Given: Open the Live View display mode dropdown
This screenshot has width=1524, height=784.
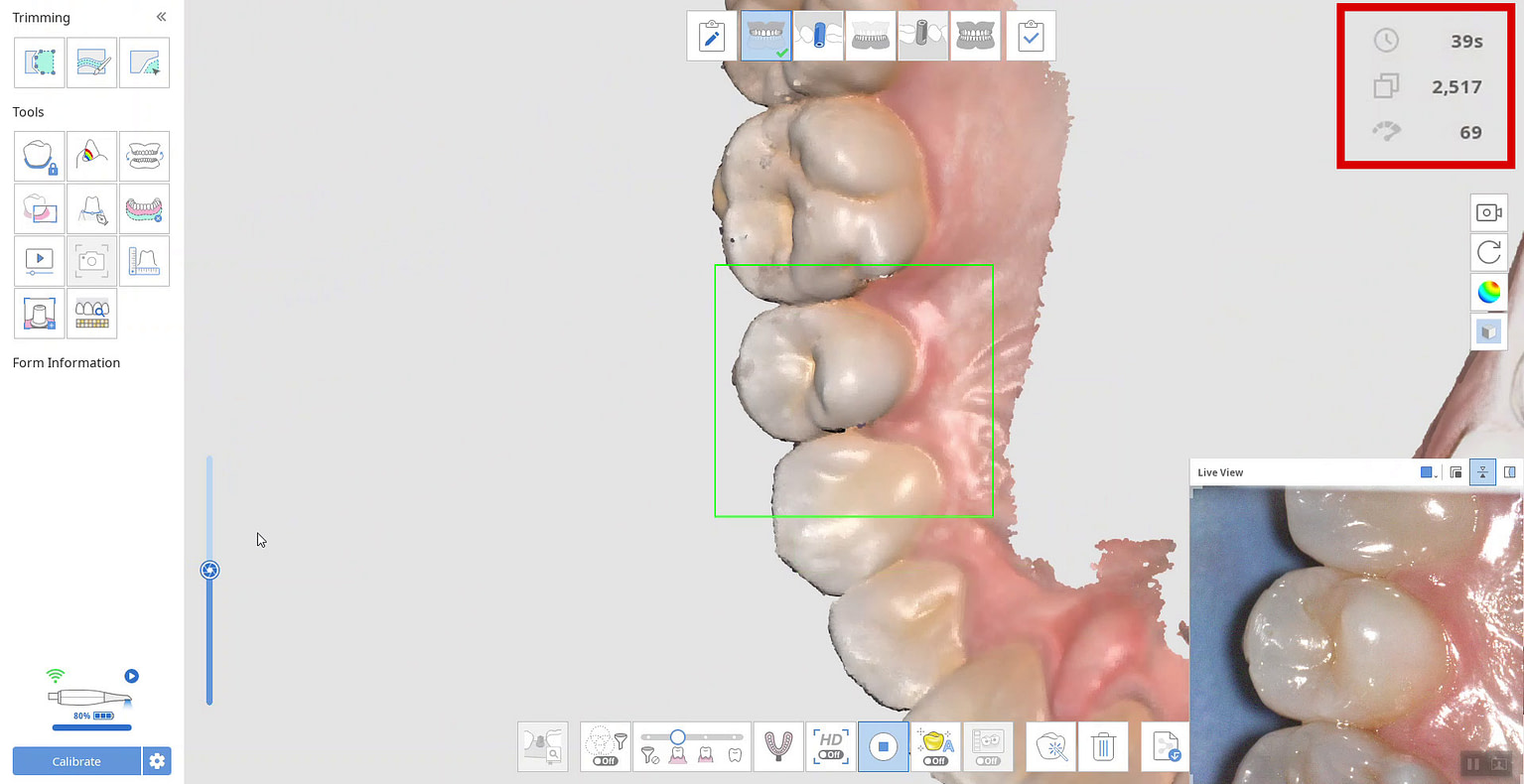Looking at the screenshot, I should tap(1427, 471).
